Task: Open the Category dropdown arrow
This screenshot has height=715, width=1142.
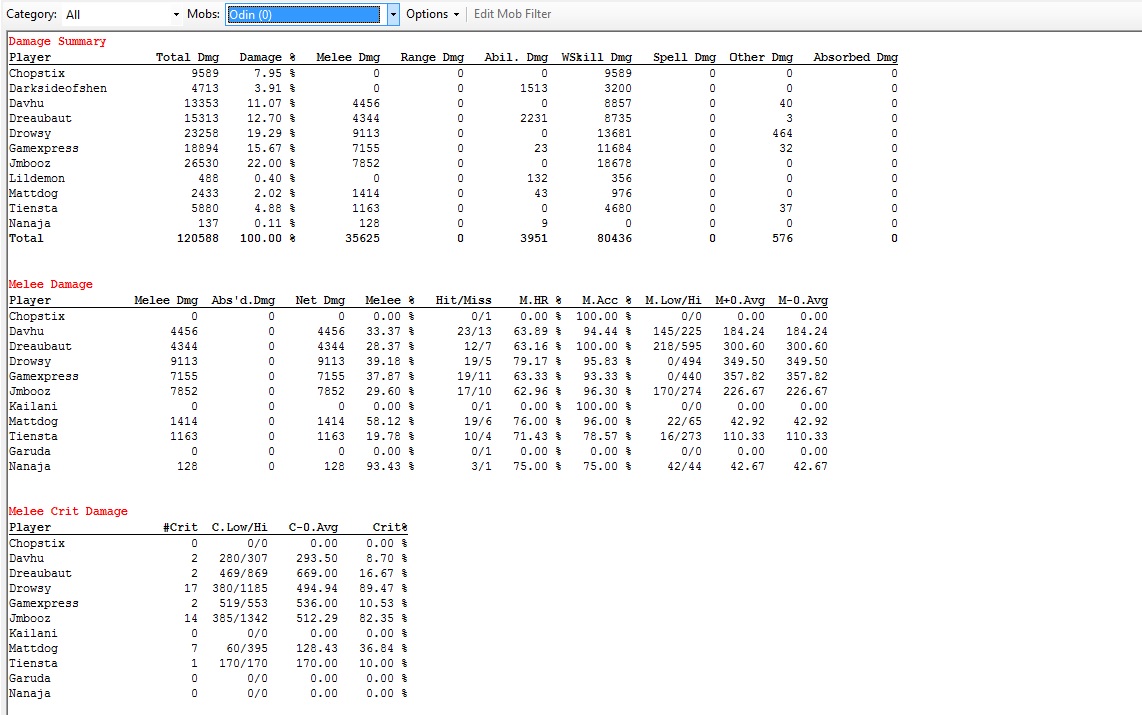Action: [x=176, y=14]
